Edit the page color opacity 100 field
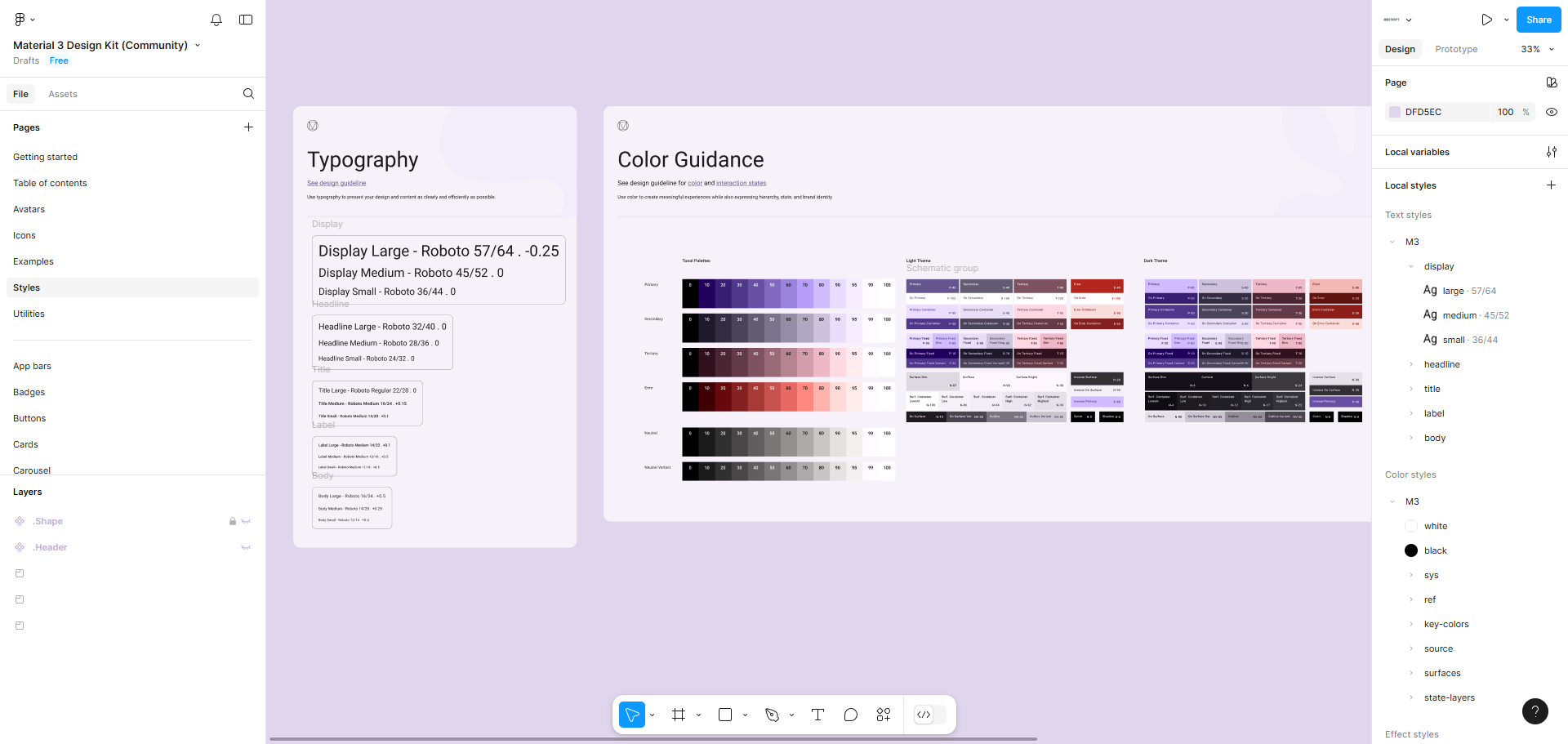1568x744 pixels. pos(1506,112)
